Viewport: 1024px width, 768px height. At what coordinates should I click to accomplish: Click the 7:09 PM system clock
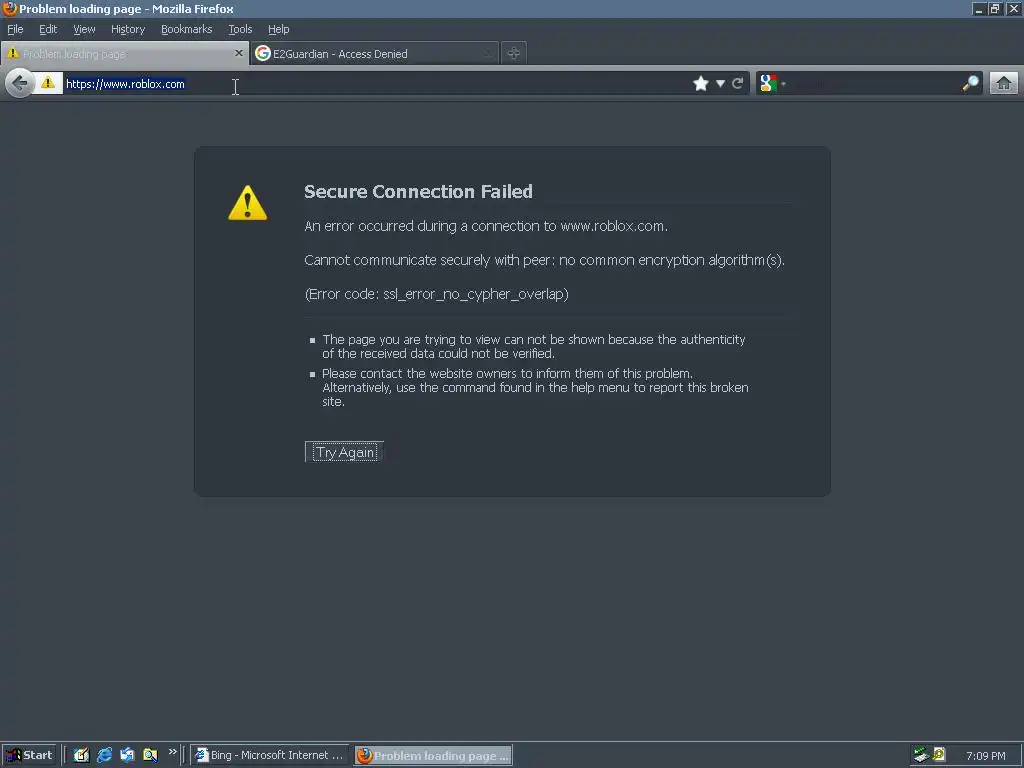coord(985,756)
